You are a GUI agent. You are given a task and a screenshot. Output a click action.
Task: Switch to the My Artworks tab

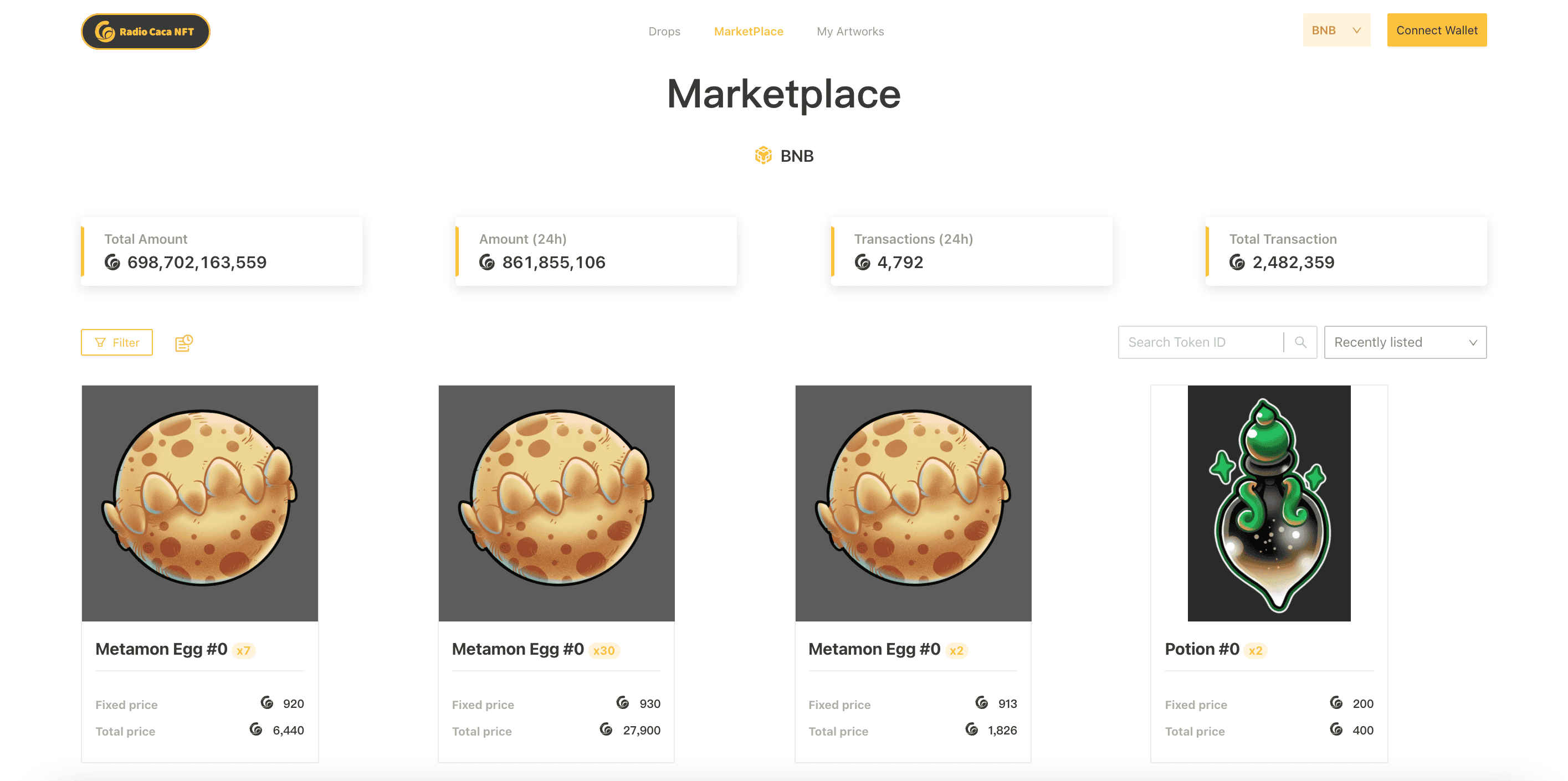point(850,31)
